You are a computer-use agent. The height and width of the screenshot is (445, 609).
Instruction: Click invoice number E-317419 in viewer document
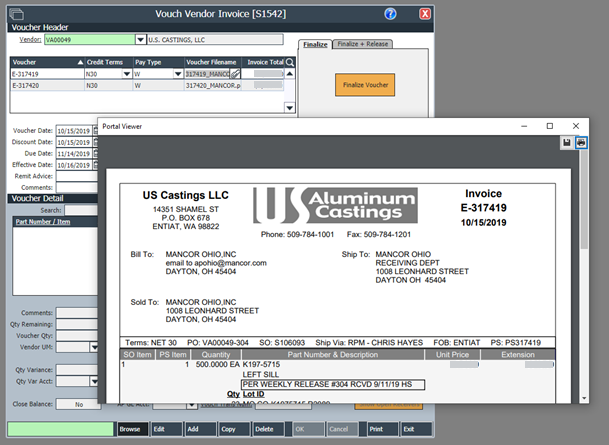pos(484,208)
